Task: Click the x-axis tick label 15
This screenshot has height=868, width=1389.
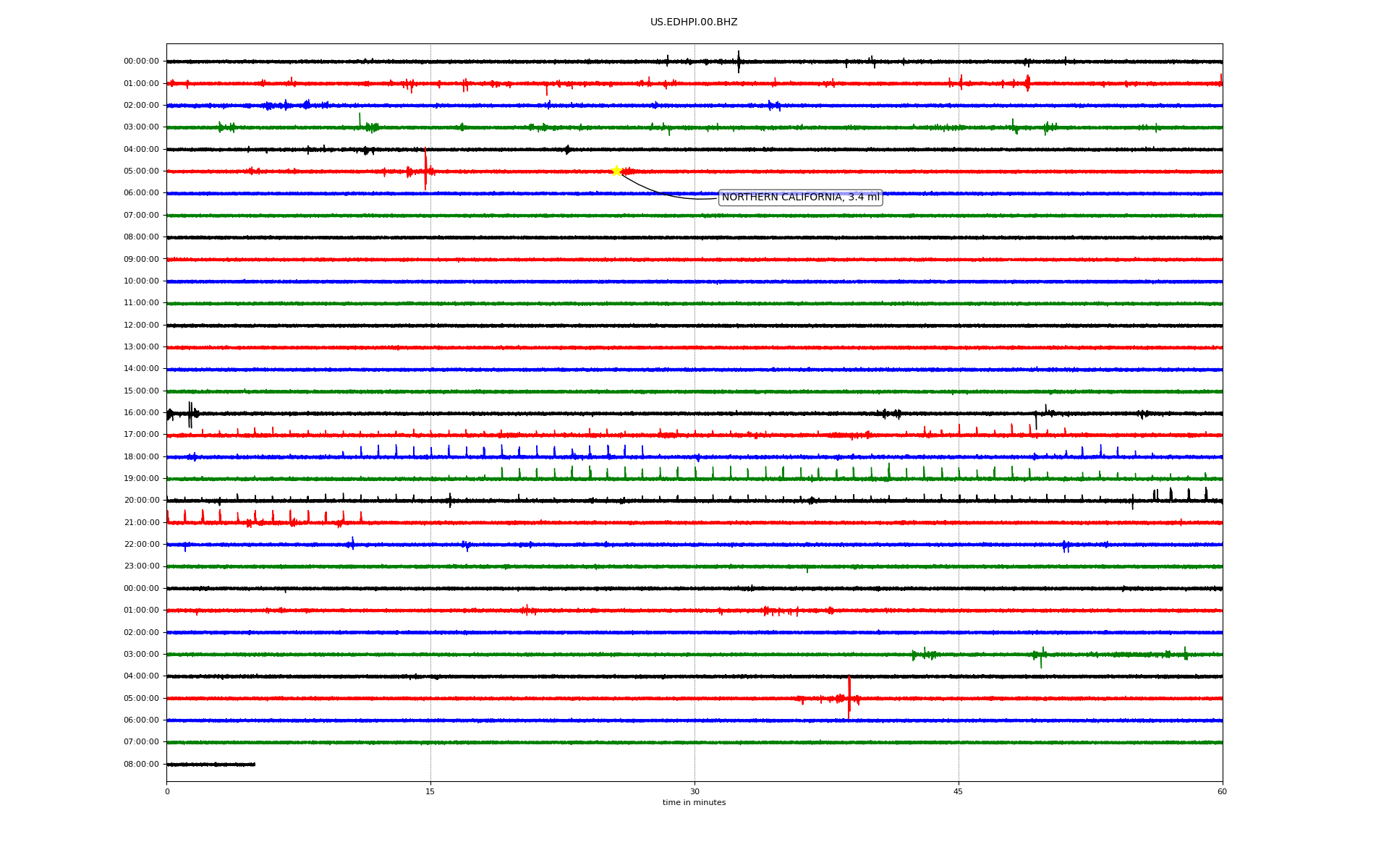Action: tap(430, 792)
